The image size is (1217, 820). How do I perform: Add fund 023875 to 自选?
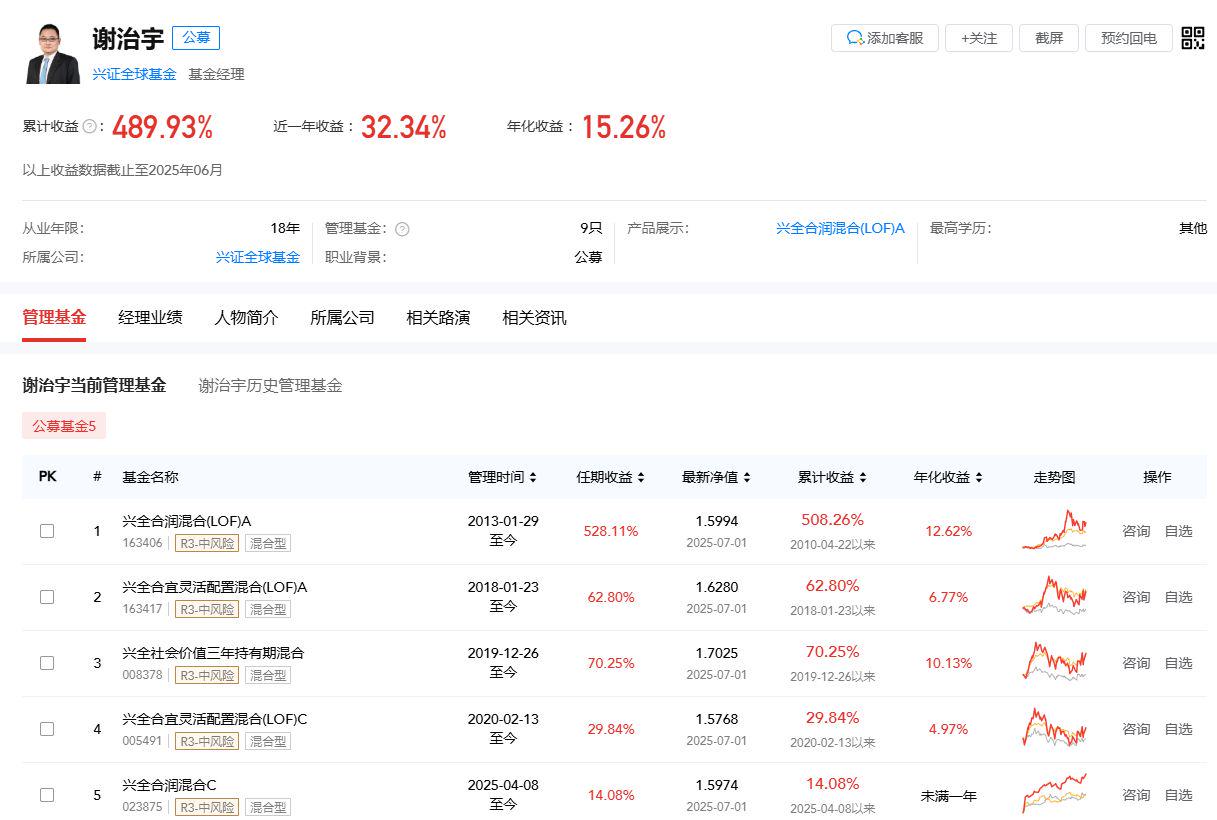1179,795
